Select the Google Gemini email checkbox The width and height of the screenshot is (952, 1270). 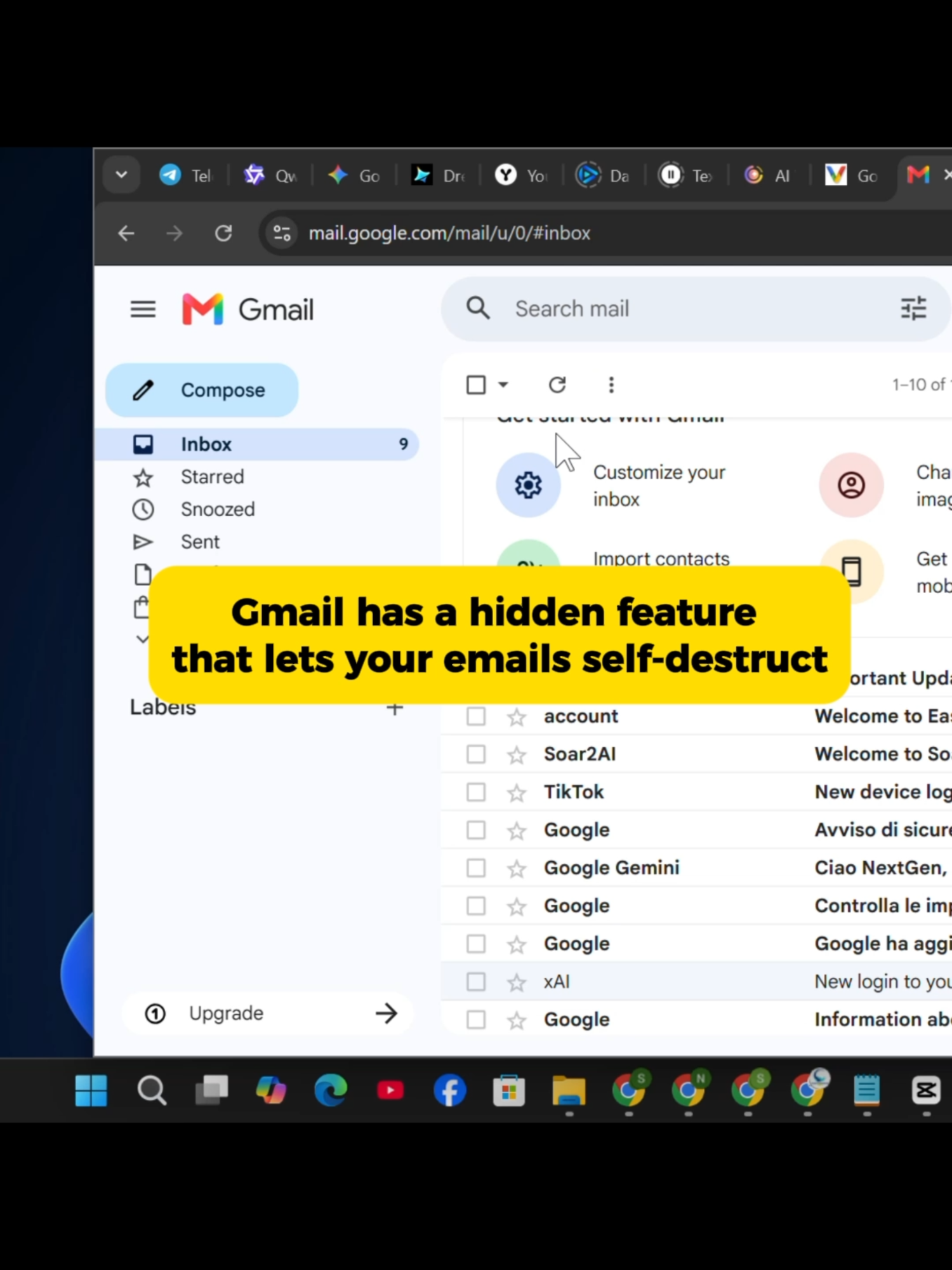[x=476, y=868]
